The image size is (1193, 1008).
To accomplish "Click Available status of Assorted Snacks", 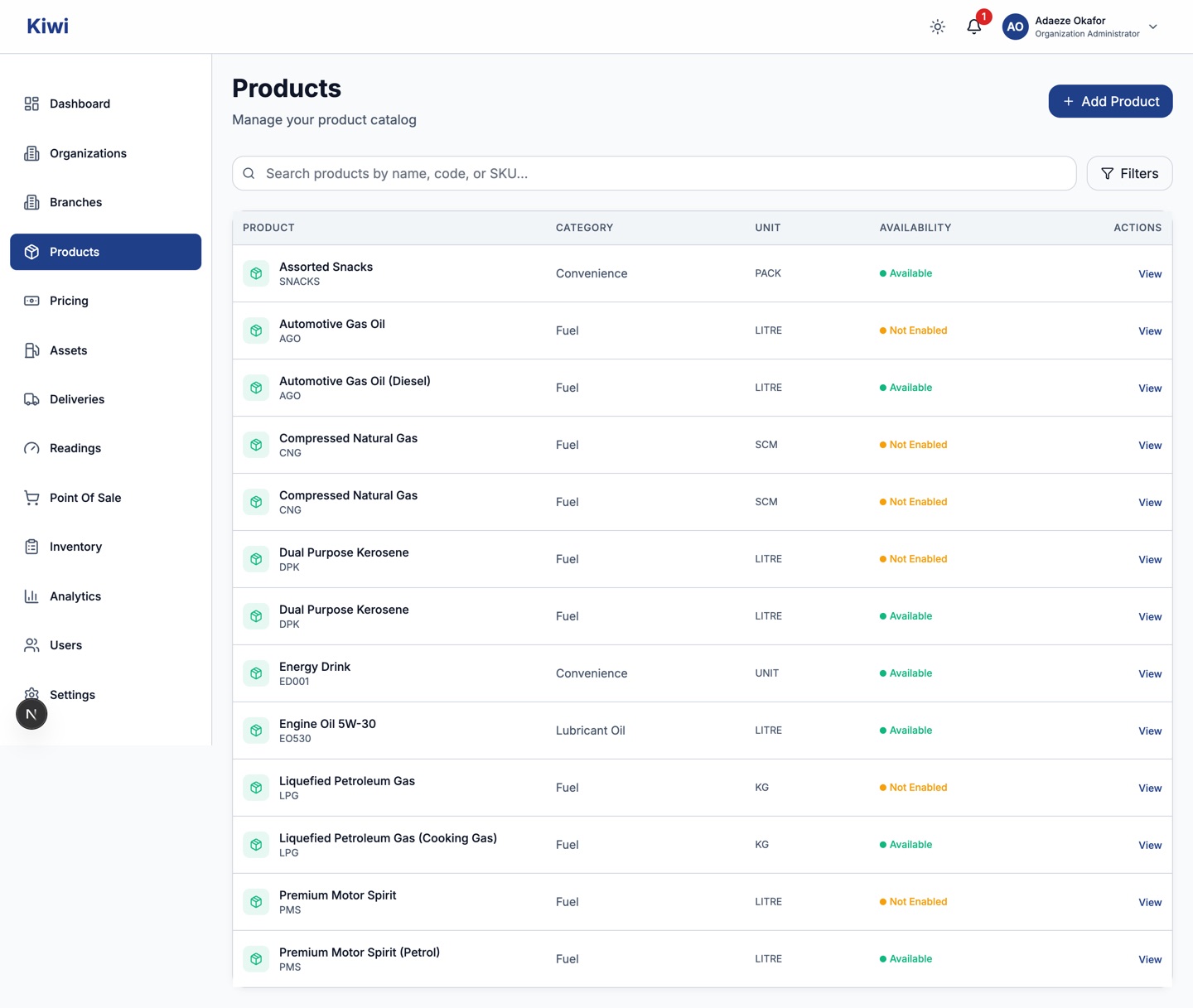I will 906,273.
